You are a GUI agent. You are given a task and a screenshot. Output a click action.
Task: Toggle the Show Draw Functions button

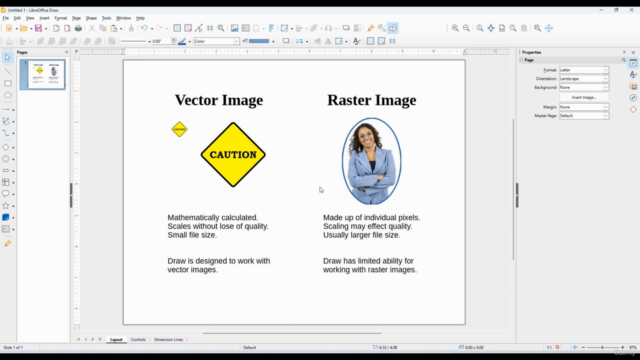pyautogui.click(x=393, y=28)
